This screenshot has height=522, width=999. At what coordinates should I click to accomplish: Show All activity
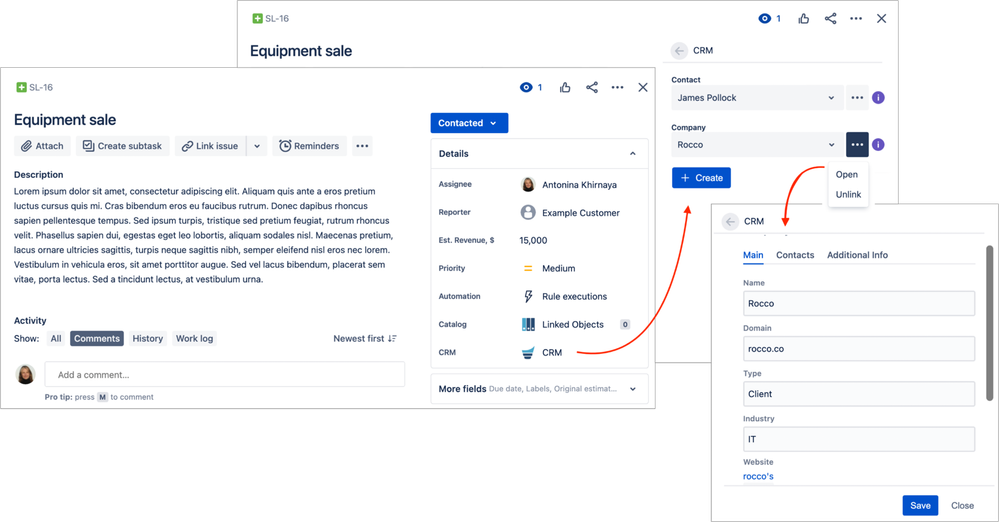tap(56, 338)
